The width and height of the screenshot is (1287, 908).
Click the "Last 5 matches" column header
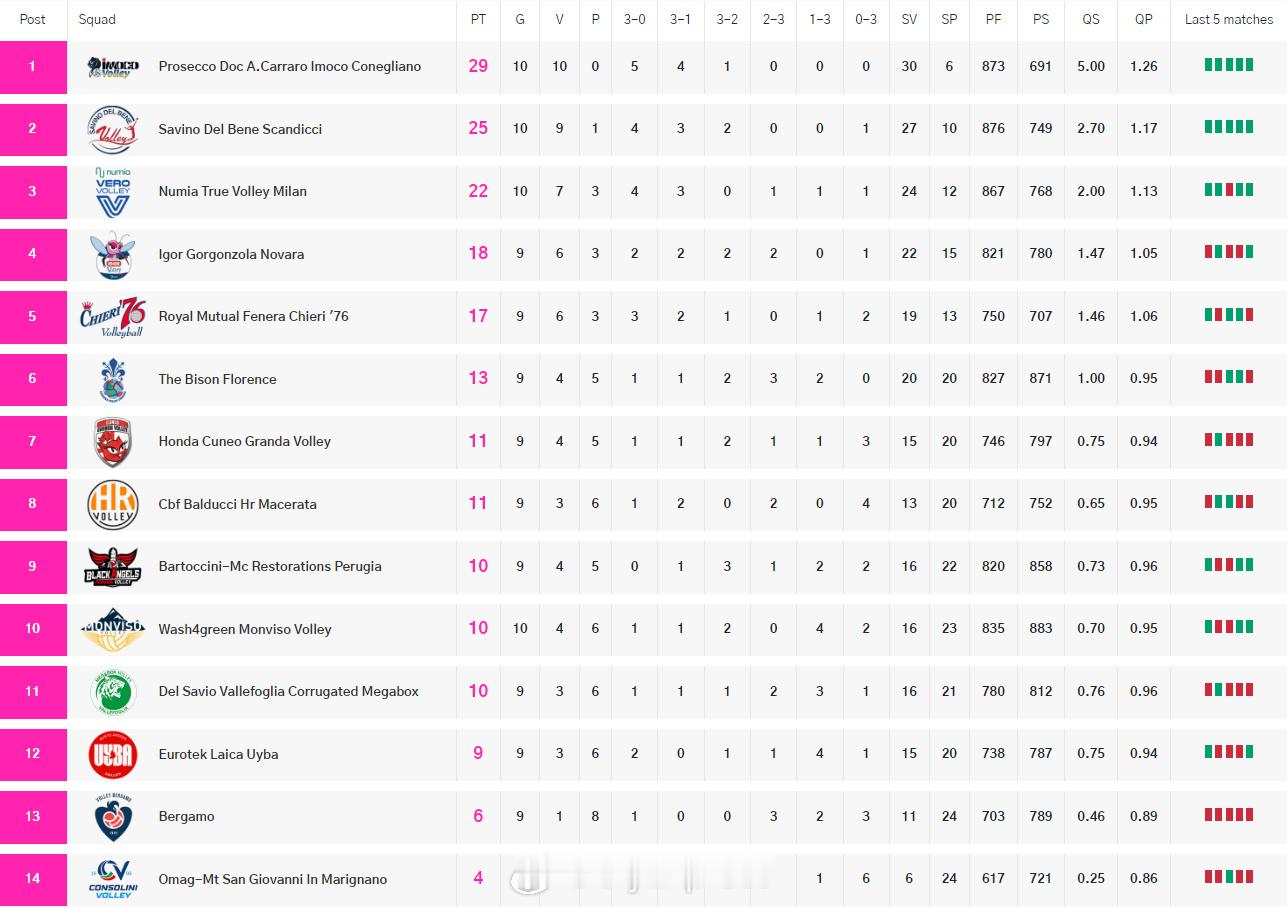point(1229,19)
